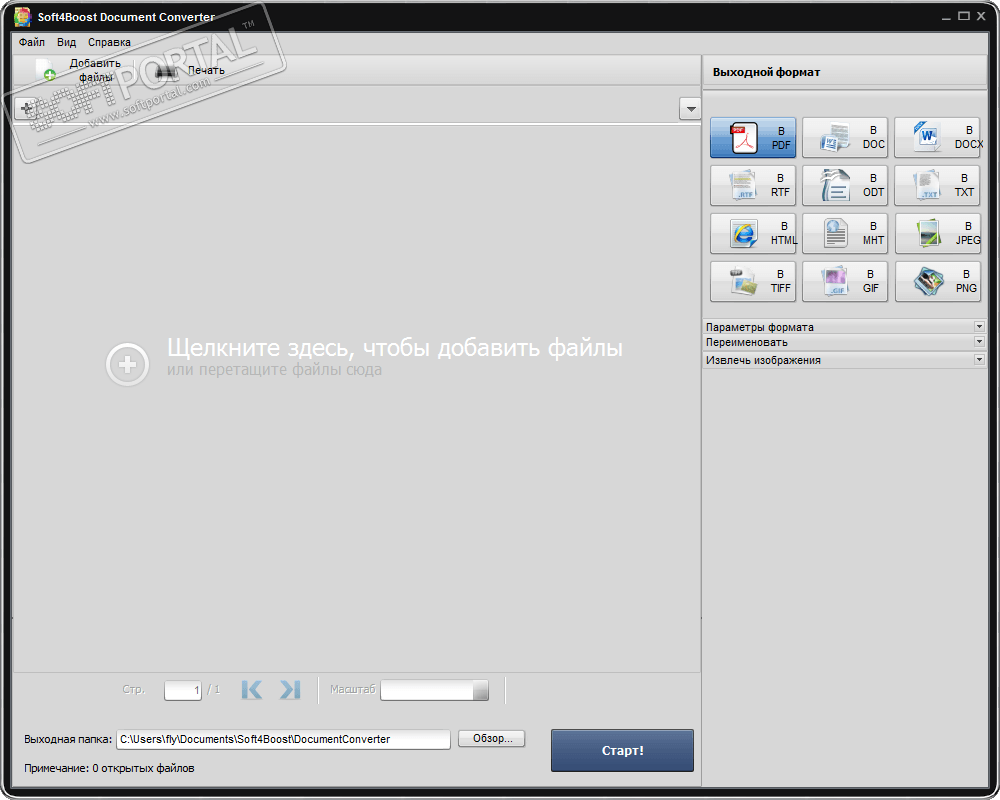Click the page number input field
This screenshot has height=800, width=1000.
tap(183, 690)
